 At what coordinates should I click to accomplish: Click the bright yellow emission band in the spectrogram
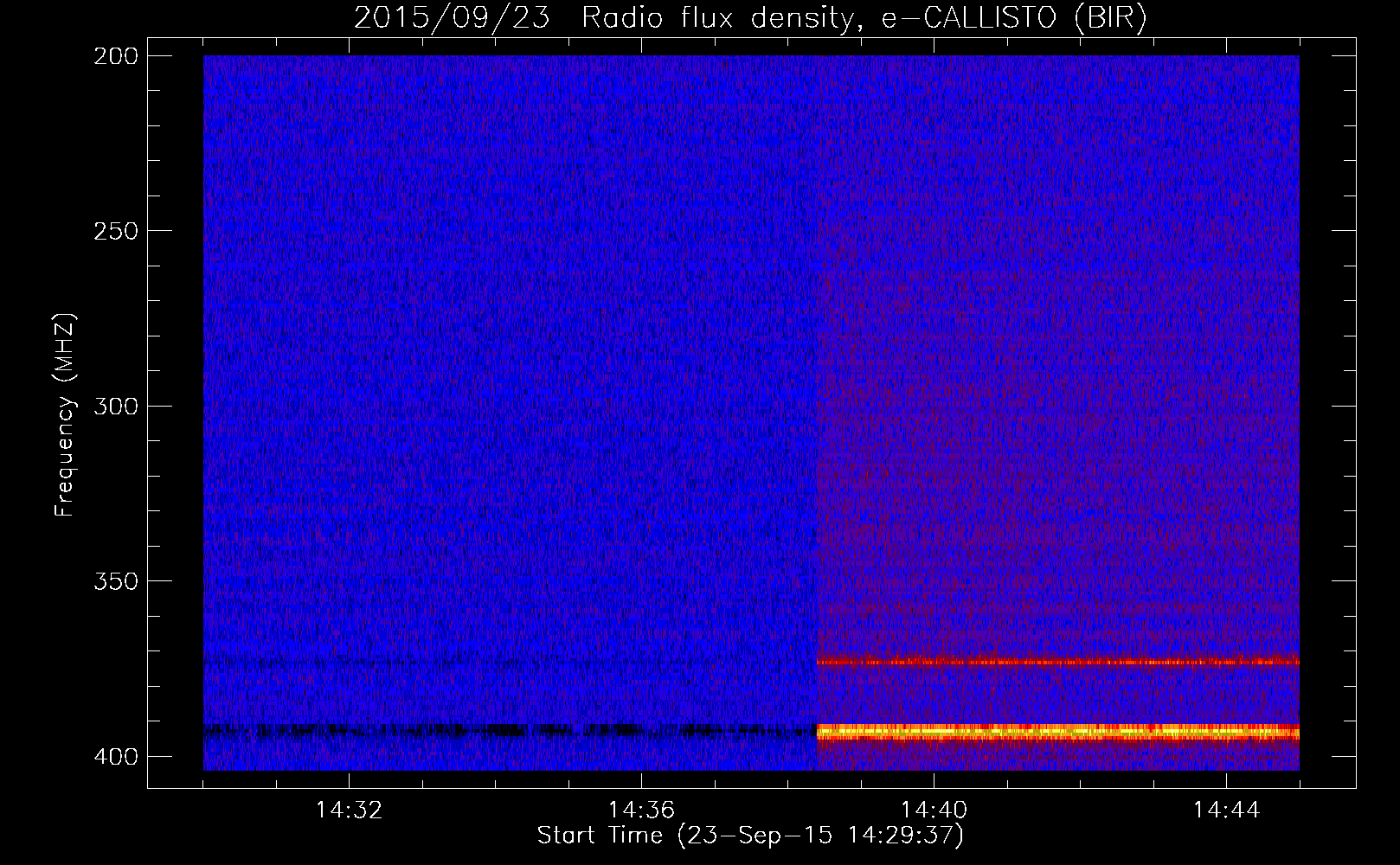(1058, 733)
